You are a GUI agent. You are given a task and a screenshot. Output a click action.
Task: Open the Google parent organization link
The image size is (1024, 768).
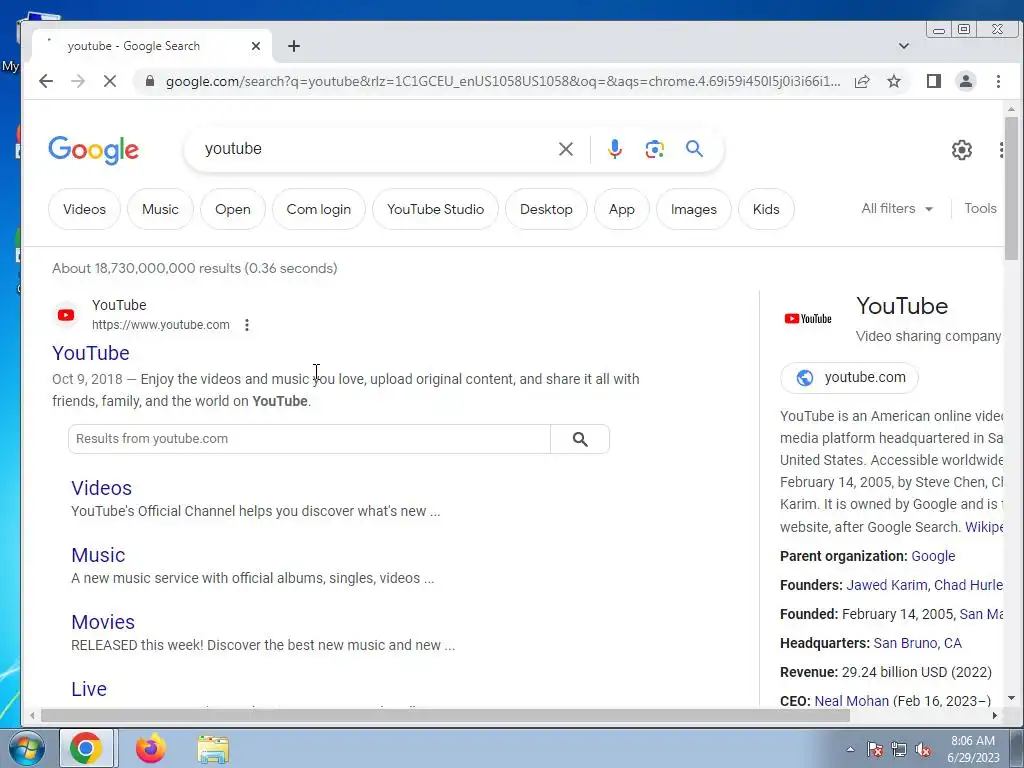(x=933, y=556)
